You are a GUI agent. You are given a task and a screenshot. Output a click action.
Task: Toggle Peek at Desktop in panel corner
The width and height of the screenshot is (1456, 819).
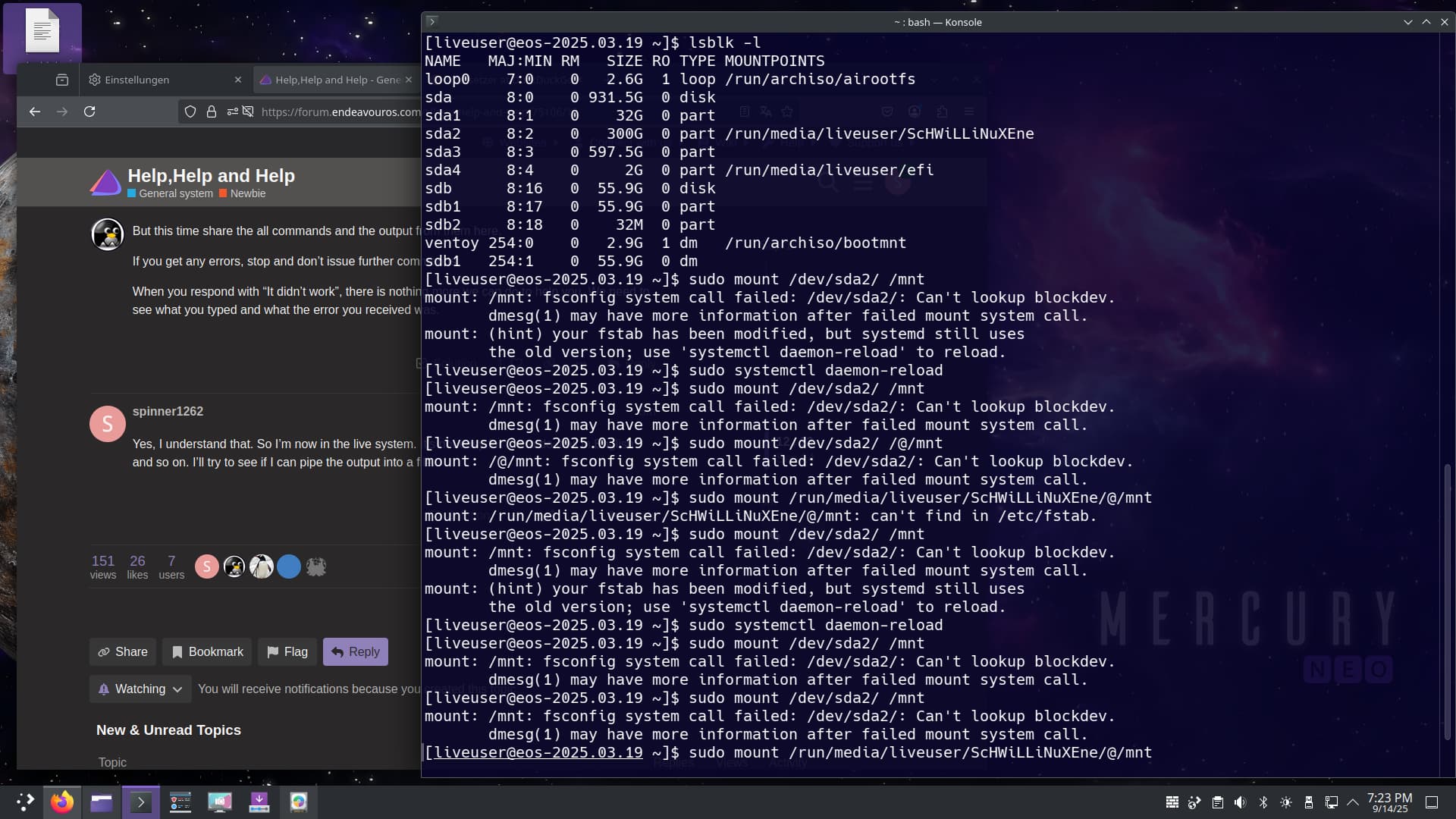(x=1432, y=802)
